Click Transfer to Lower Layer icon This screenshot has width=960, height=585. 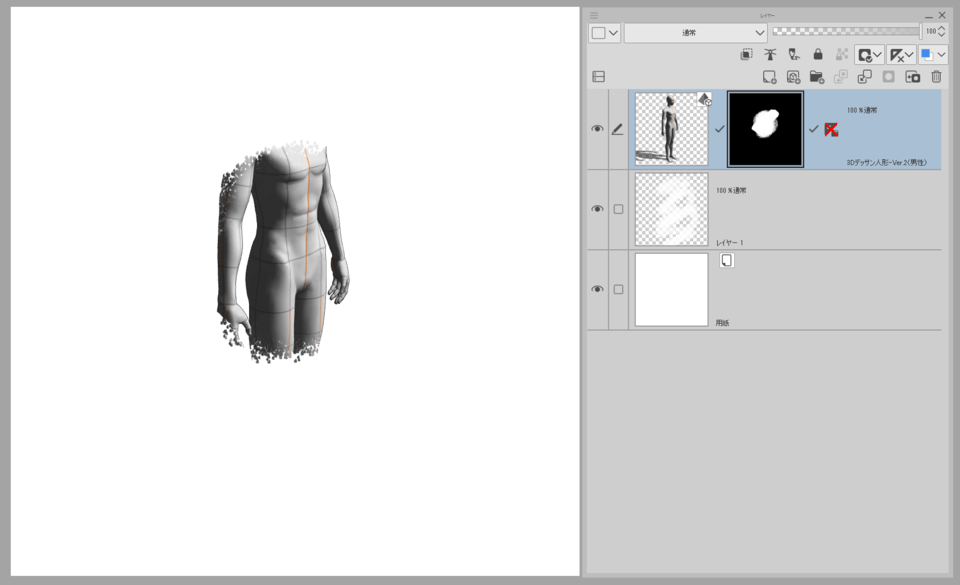point(841,76)
